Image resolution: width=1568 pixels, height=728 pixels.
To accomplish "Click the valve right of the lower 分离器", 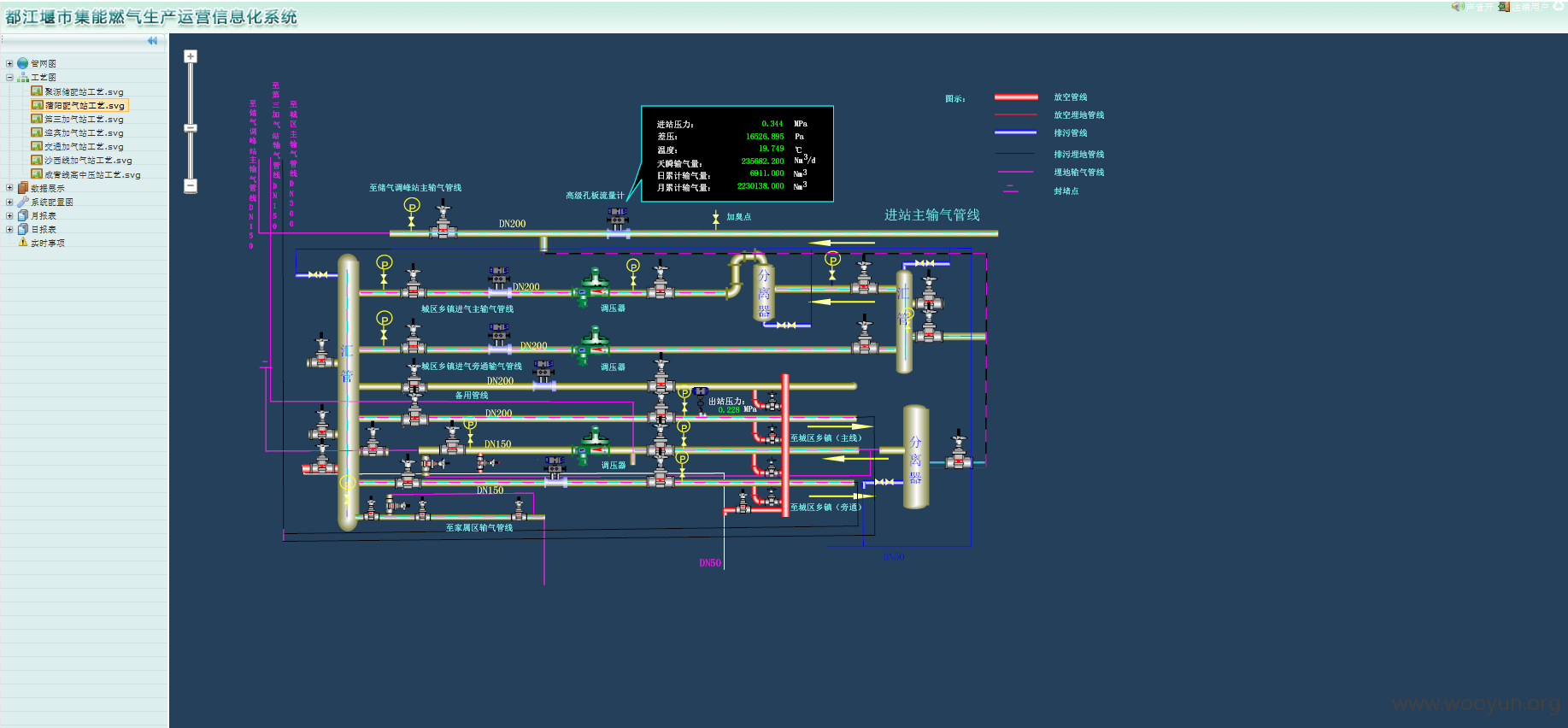I will (x=959, y=450).
